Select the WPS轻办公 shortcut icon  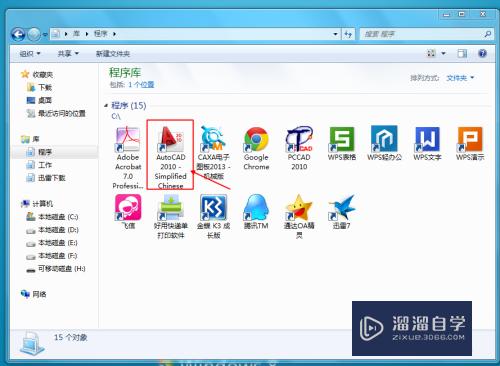pyautogui.click(x=384, y=139)
